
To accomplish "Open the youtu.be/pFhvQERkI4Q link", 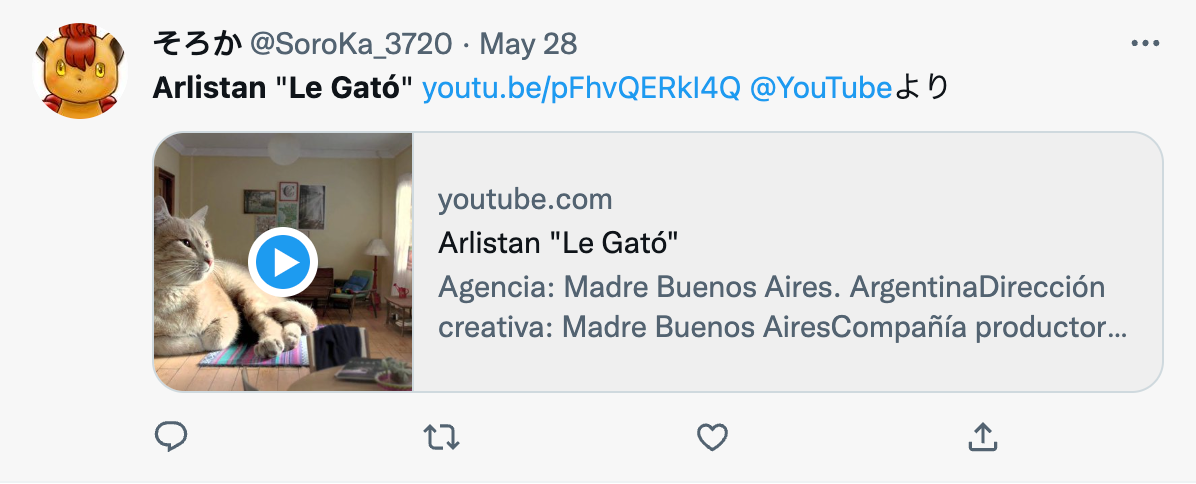I will (x=581, y=89).
